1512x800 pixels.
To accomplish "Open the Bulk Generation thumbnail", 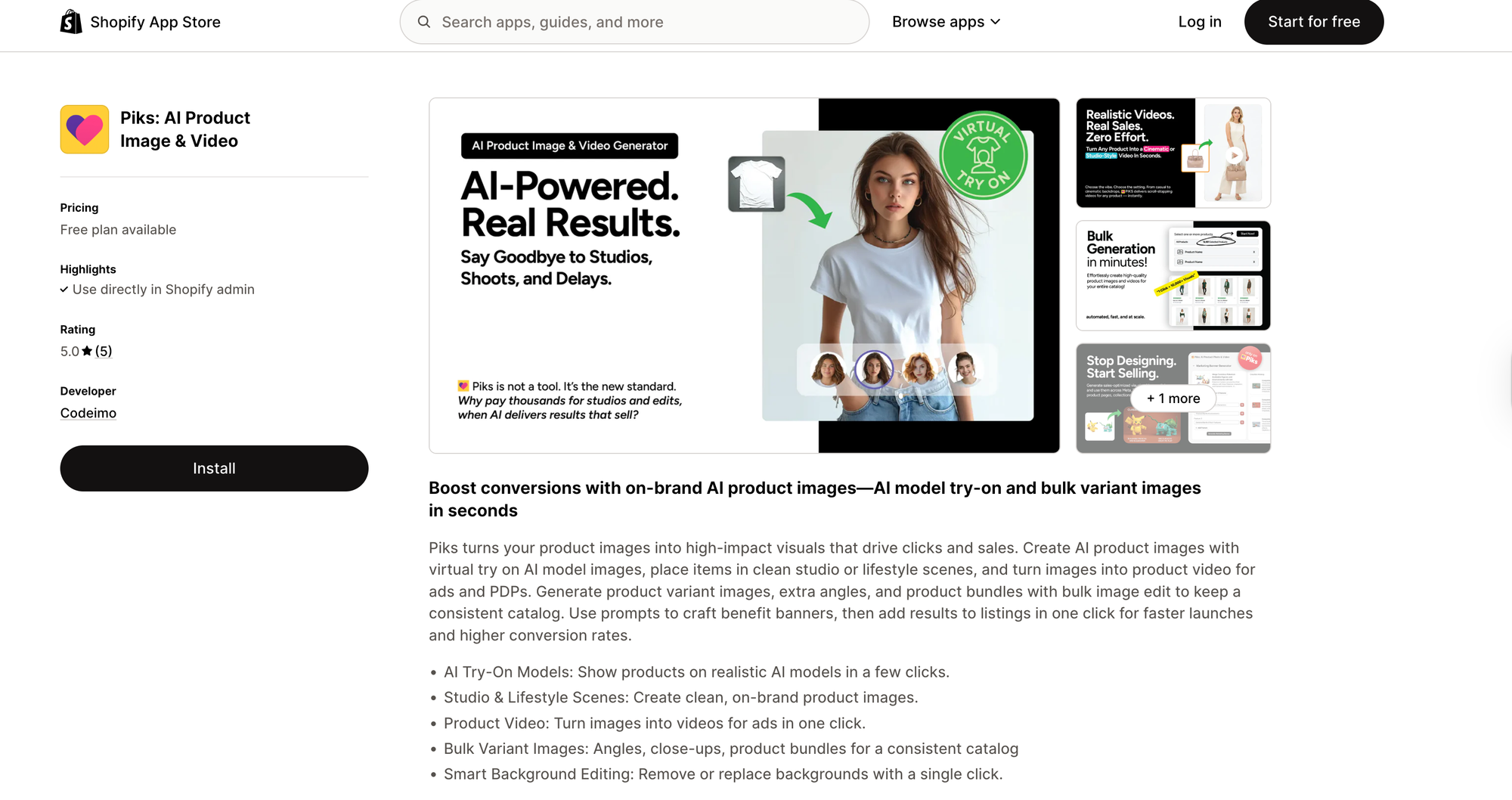I will tap(1173, 275).
